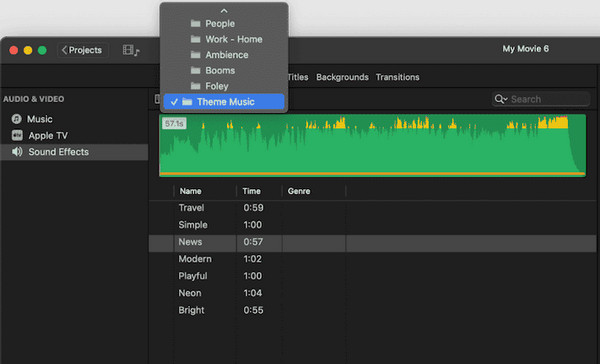Image resolution: width=600 pixels, height=364 pixels.
Task: Select the Neon track row
Action: tap(372, 293)
